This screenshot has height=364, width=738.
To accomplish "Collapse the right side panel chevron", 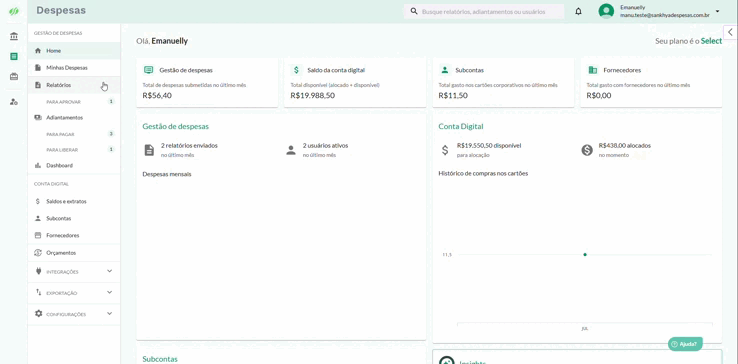I will (730, 32).
